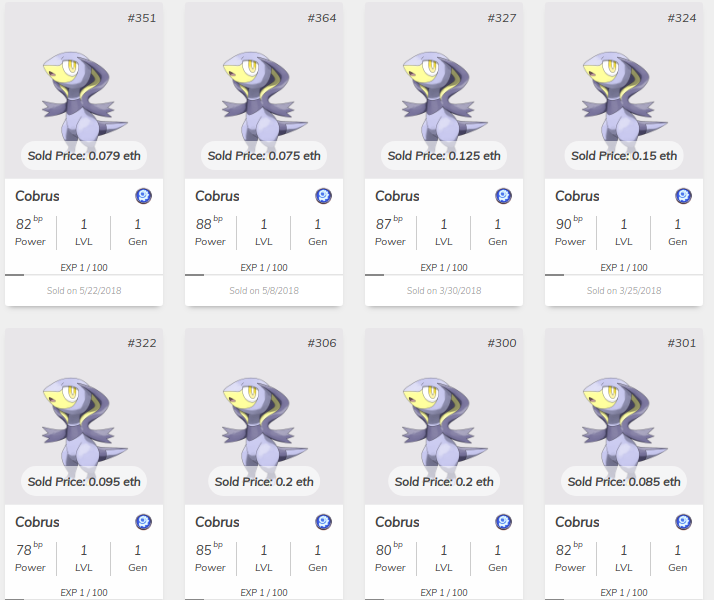
Task: Click the Sold on 5/8/2018 date
Action: coord(264,290)
